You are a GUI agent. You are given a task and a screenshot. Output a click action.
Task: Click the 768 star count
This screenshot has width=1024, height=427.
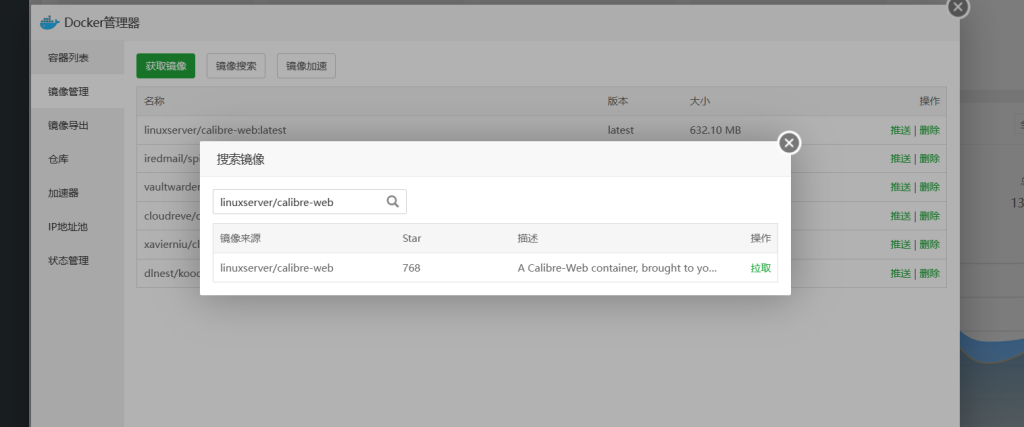(x=411, y=268)
